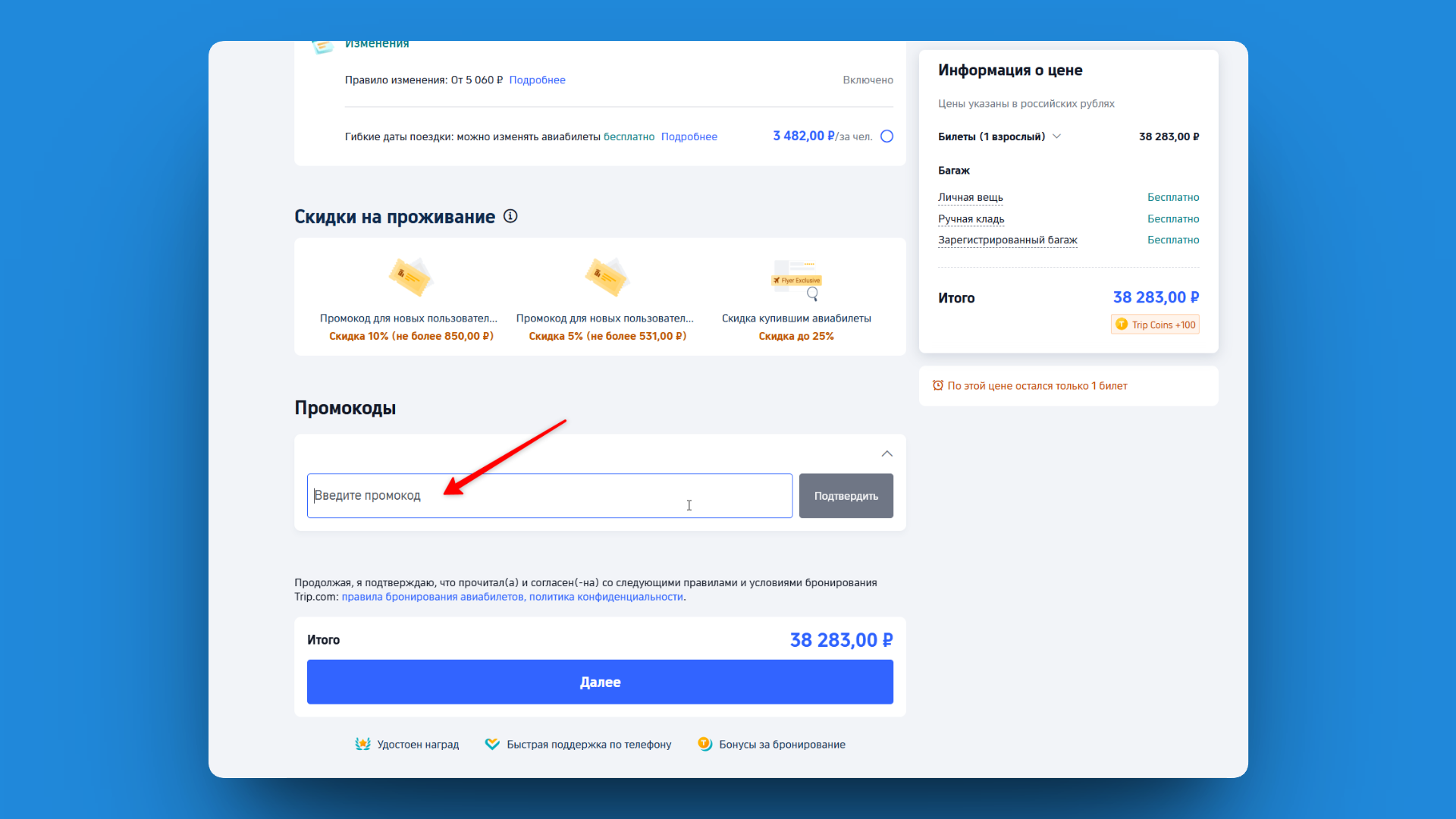
Task: Click the phone support heart icon
Action: point(491,744)
